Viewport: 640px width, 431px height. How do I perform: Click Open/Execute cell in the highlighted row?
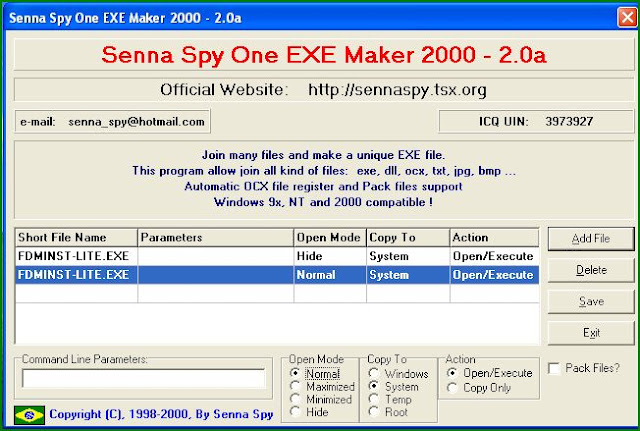[494, 275]
